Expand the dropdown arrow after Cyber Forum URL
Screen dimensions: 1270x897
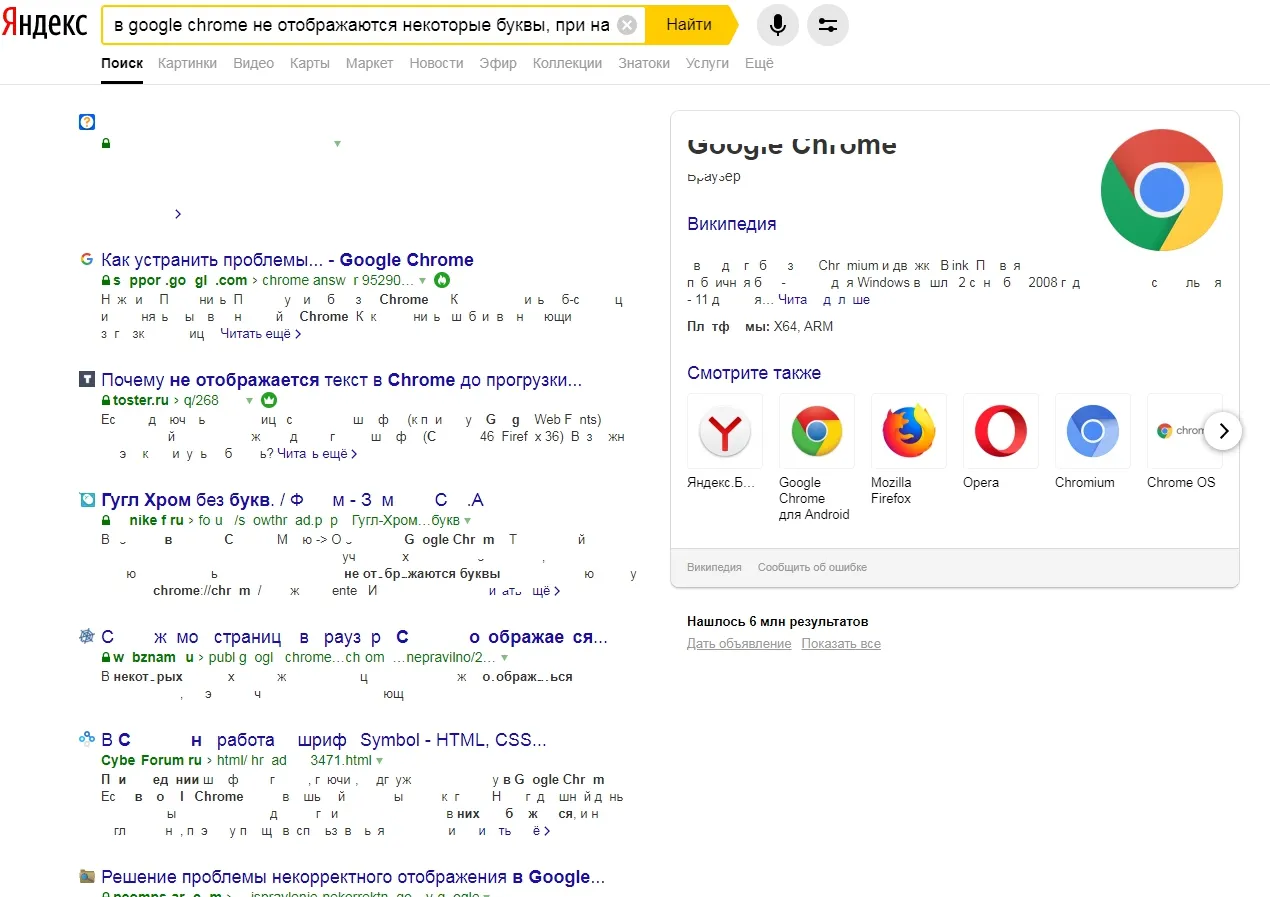(380, 761)
